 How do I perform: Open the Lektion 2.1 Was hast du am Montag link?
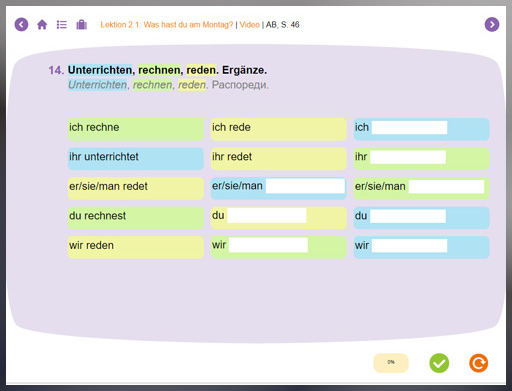coord(167,25)
